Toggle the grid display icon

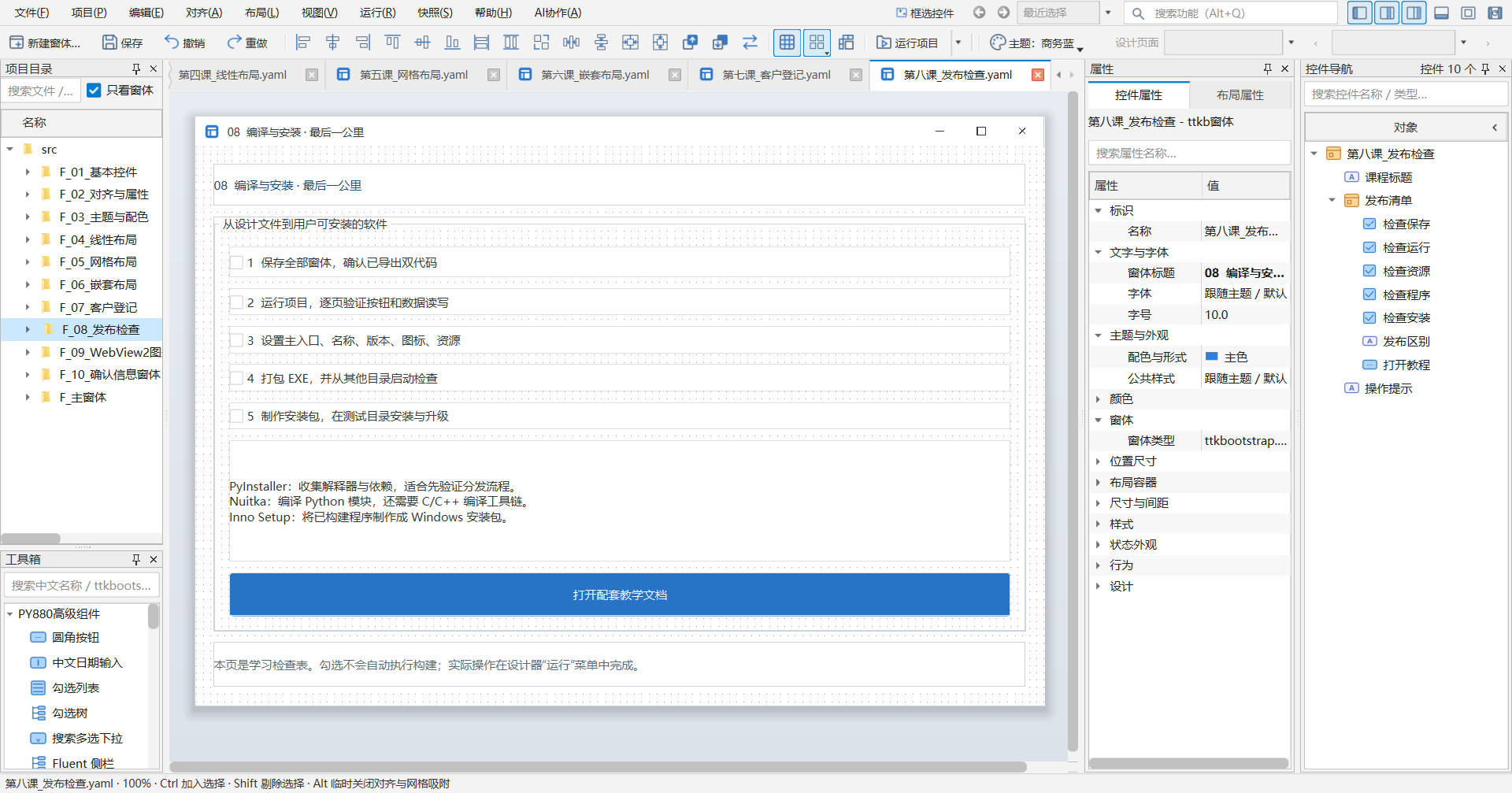[787, 43]
